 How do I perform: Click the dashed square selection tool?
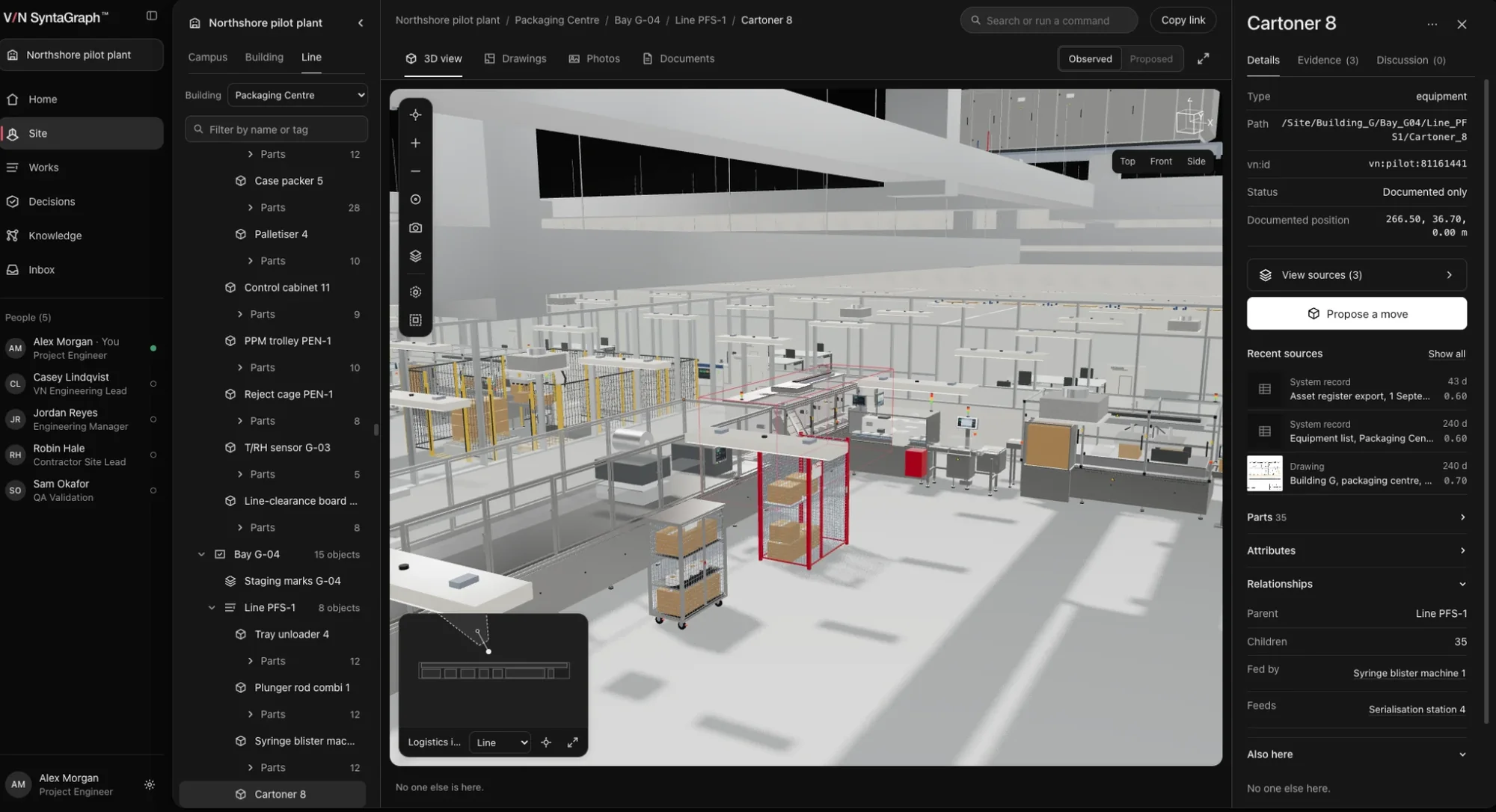(415, 320)
